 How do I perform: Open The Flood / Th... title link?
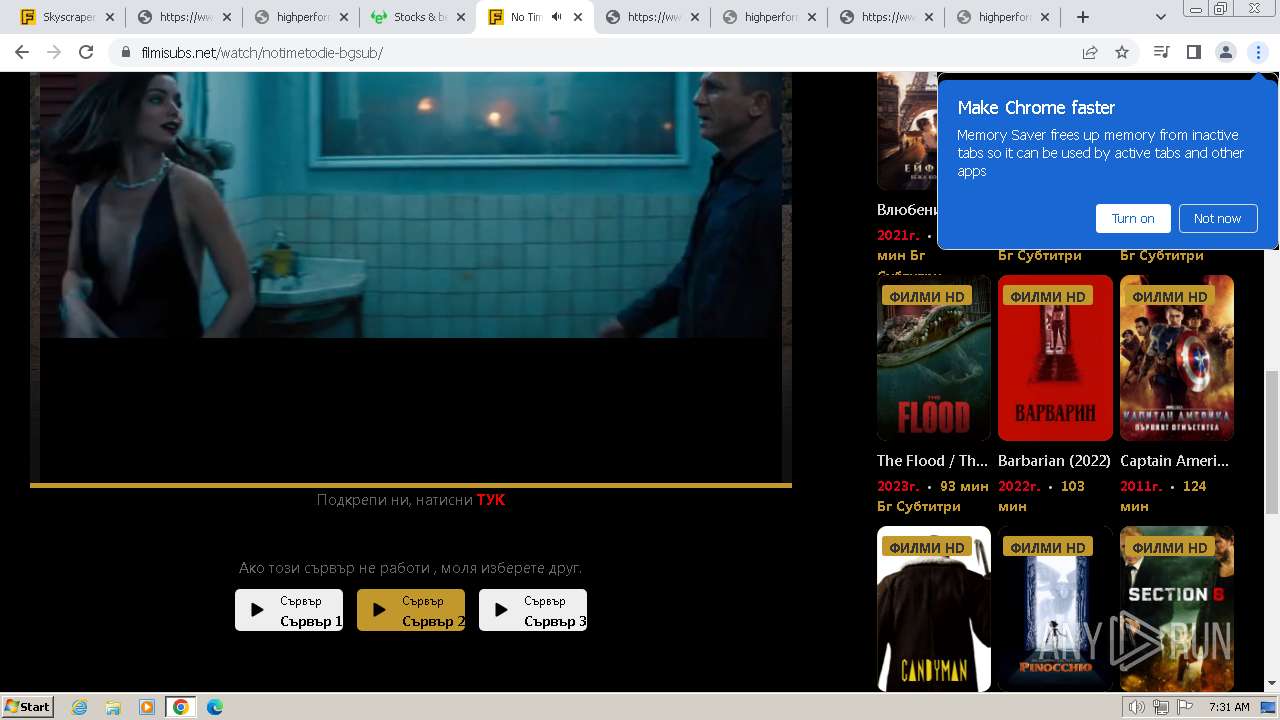[932, 461]
